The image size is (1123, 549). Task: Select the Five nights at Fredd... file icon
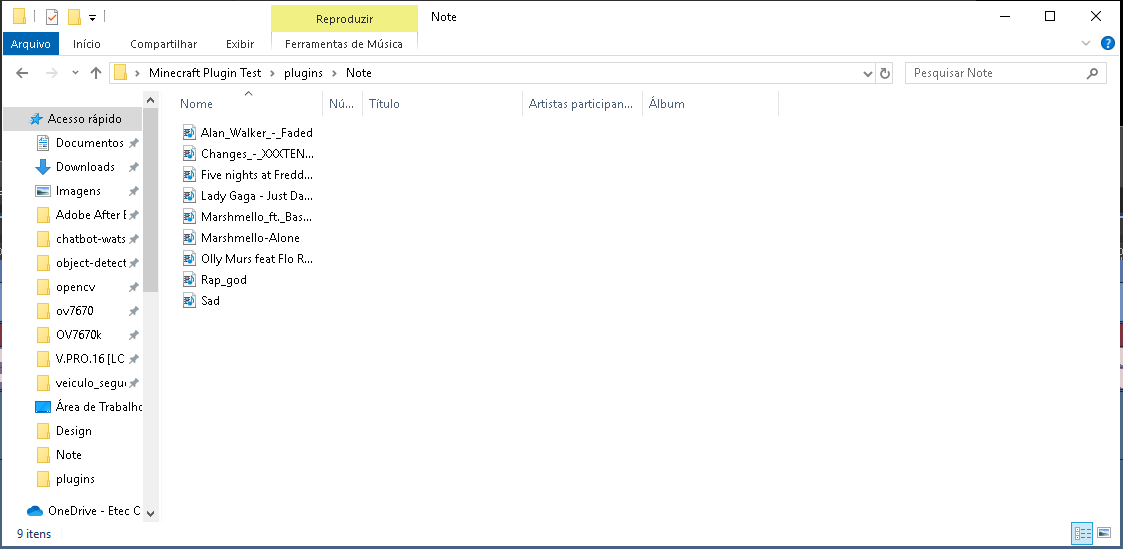pos(189,175)
